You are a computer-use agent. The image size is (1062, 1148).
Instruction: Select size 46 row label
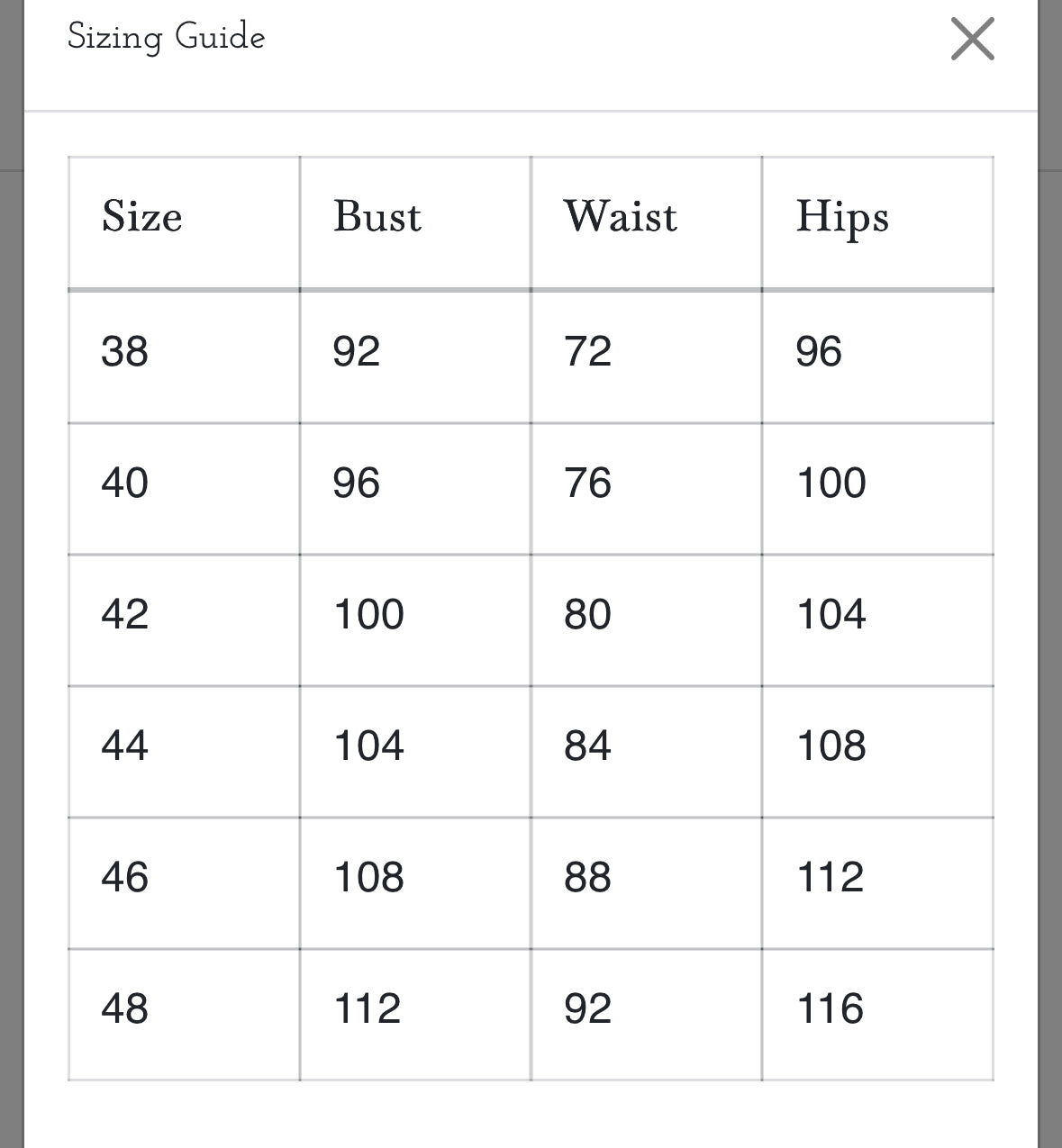click(125, 877)
